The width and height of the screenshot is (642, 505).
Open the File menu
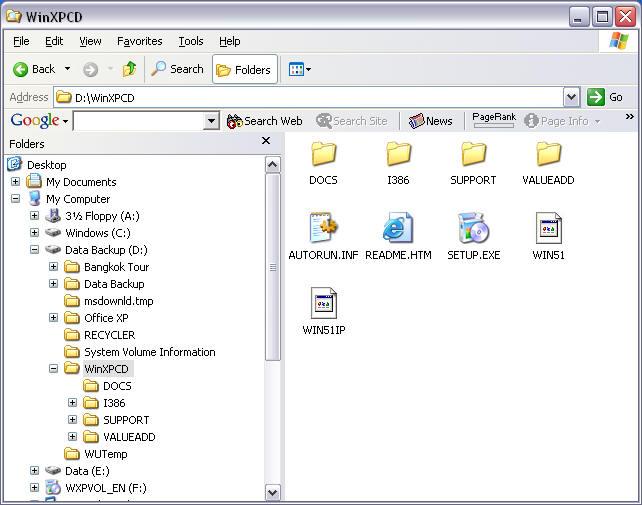(21, 41)
